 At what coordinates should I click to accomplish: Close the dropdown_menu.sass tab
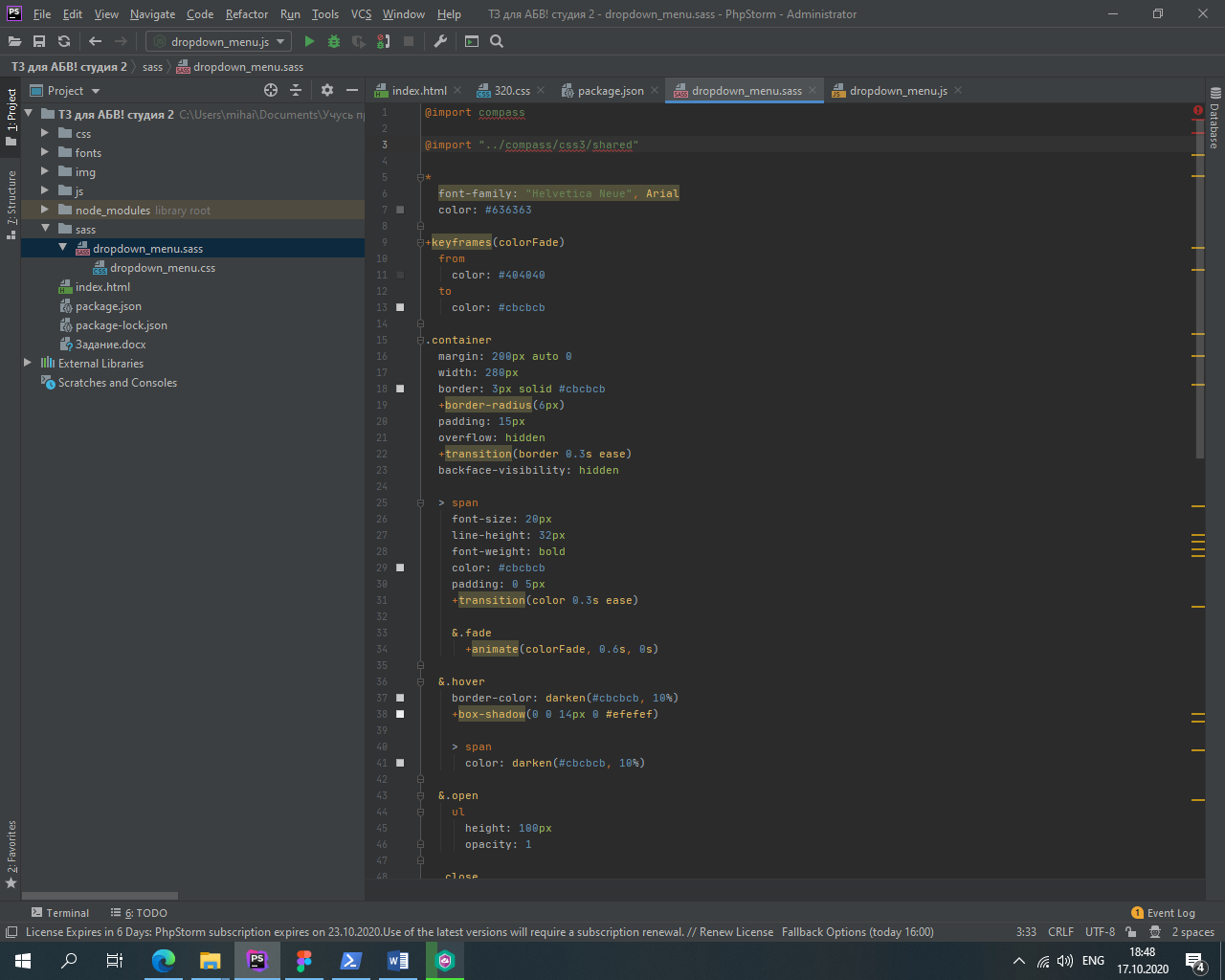tap(813, 90)
